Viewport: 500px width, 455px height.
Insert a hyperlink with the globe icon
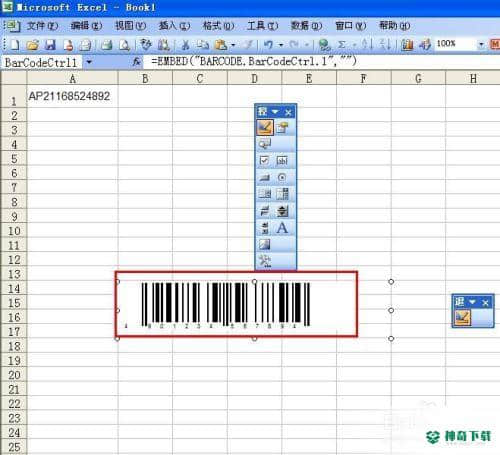tap(324, 44)
